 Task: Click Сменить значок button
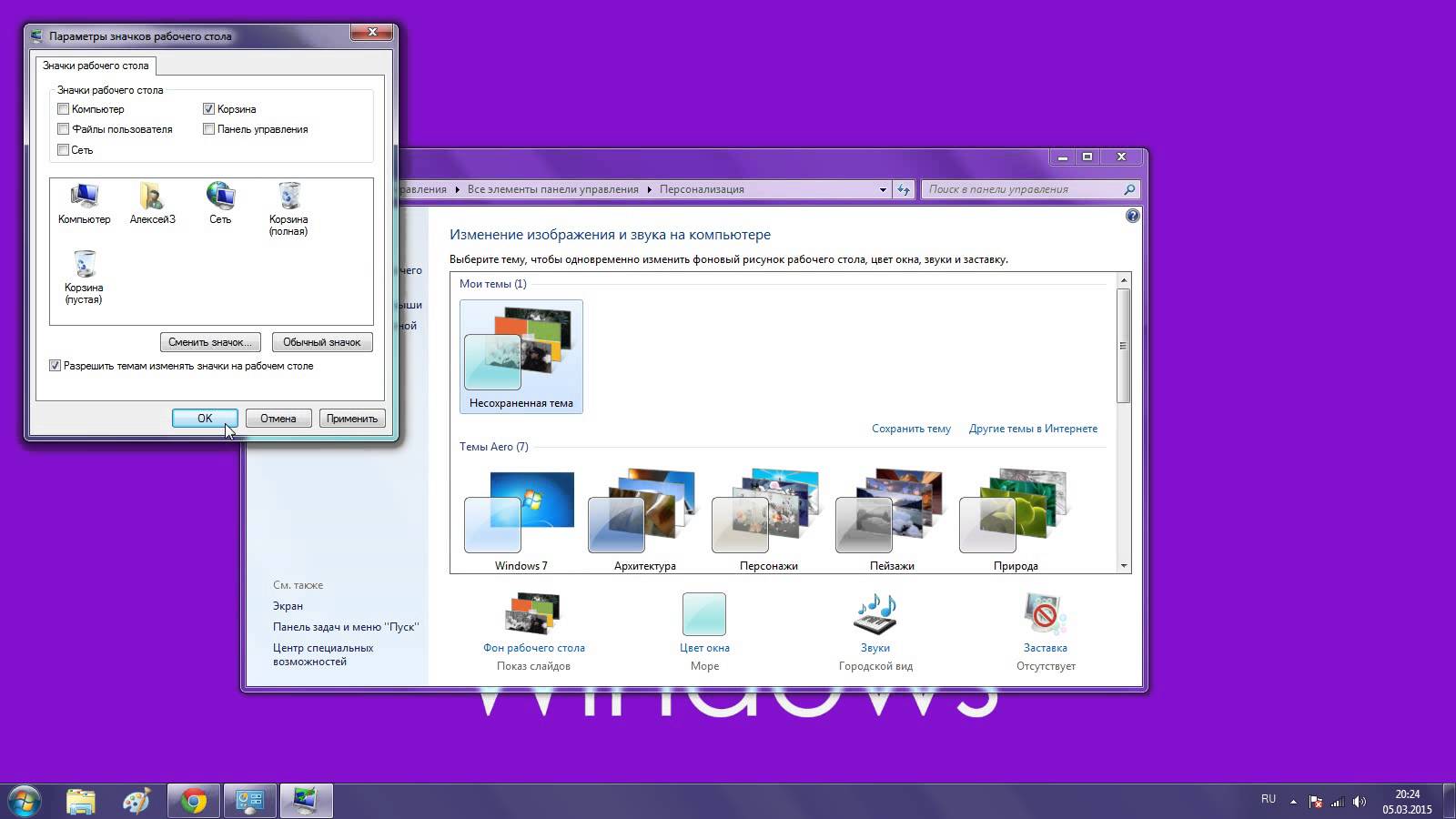pos(210,342)
